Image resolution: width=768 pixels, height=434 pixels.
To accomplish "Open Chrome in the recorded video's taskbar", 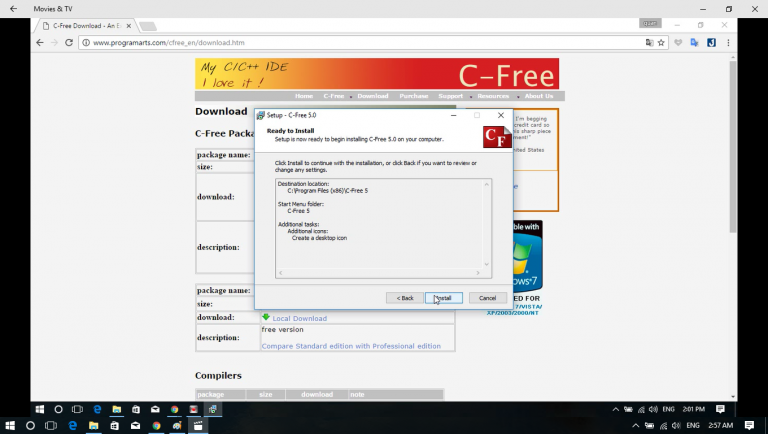I will [174, 409].
